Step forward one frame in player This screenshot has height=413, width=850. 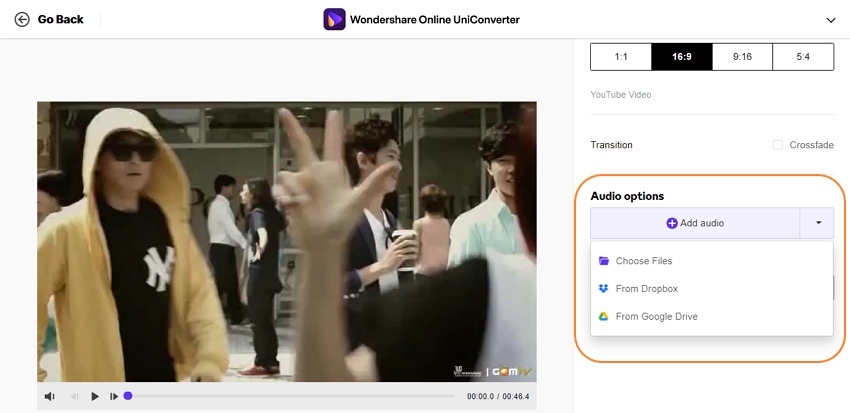pyautogui.click(x=114, y=397)
